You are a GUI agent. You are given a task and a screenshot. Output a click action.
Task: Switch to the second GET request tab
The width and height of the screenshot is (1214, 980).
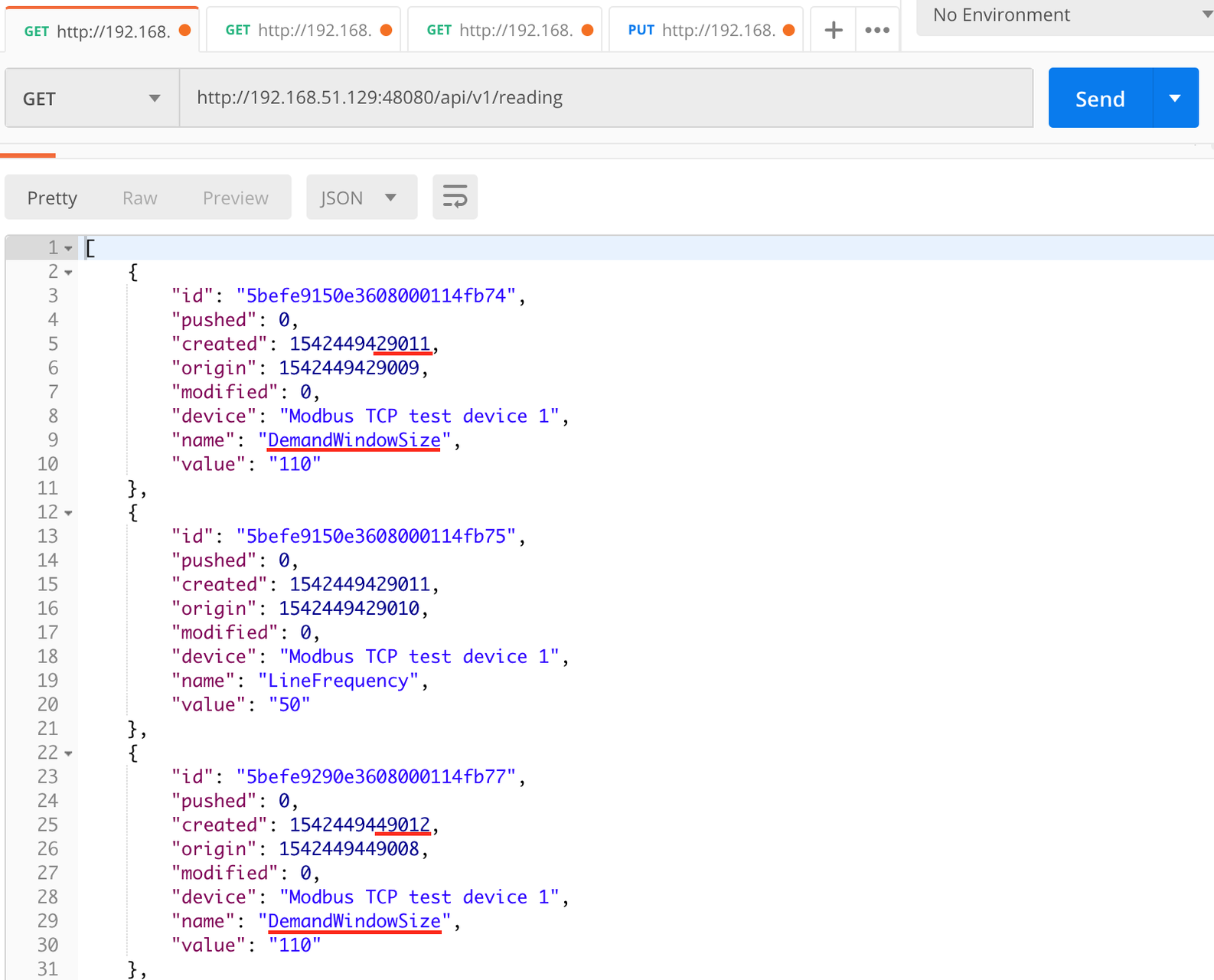(299, 30)
